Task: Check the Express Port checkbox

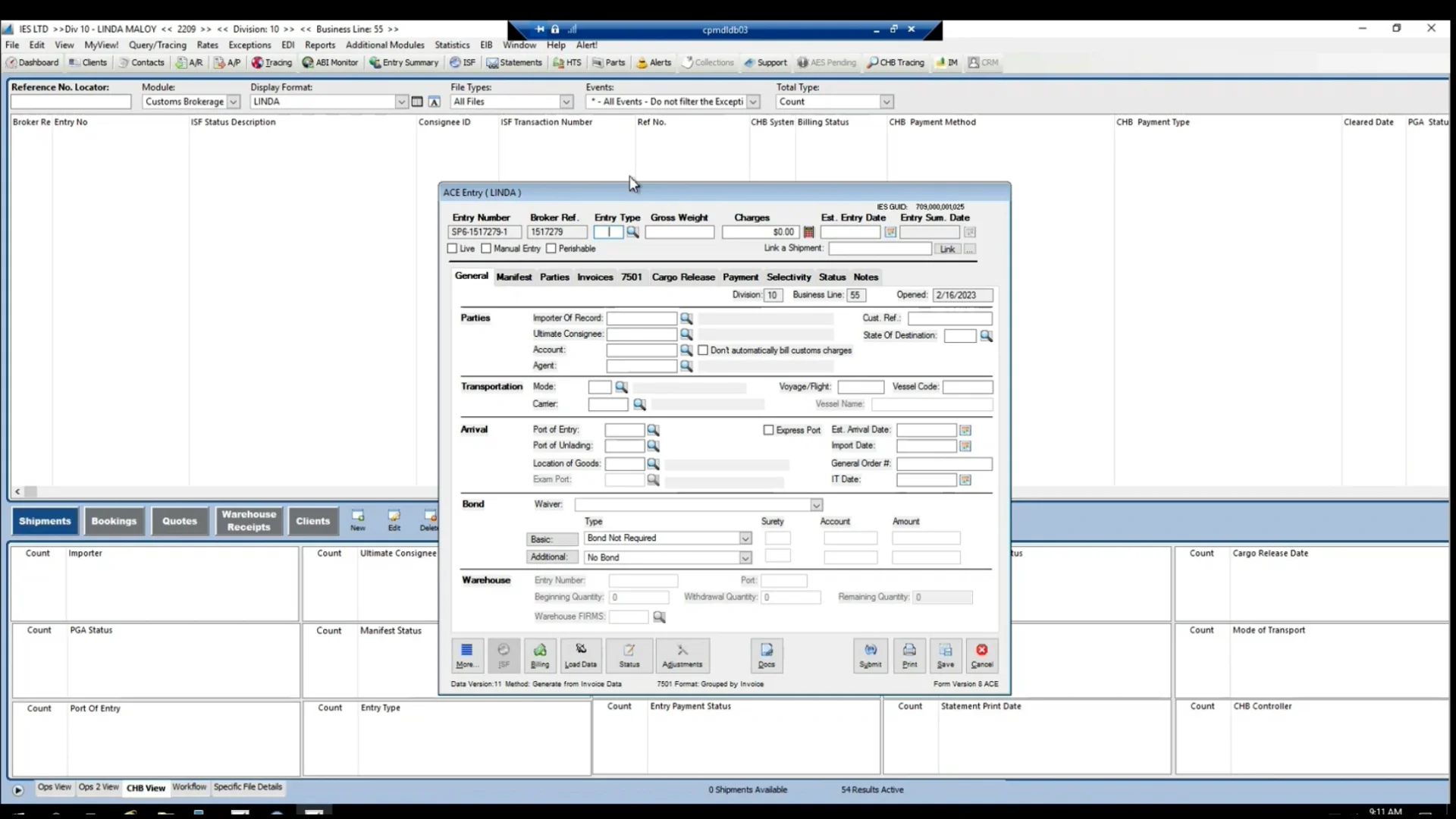Action: click(768, 430)
